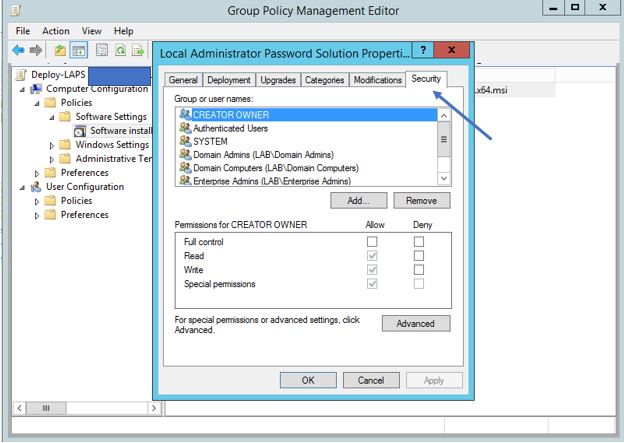Viewport: 624px width, 443px height.
Task: Open Advanced security settings
Action: [416, 324]
